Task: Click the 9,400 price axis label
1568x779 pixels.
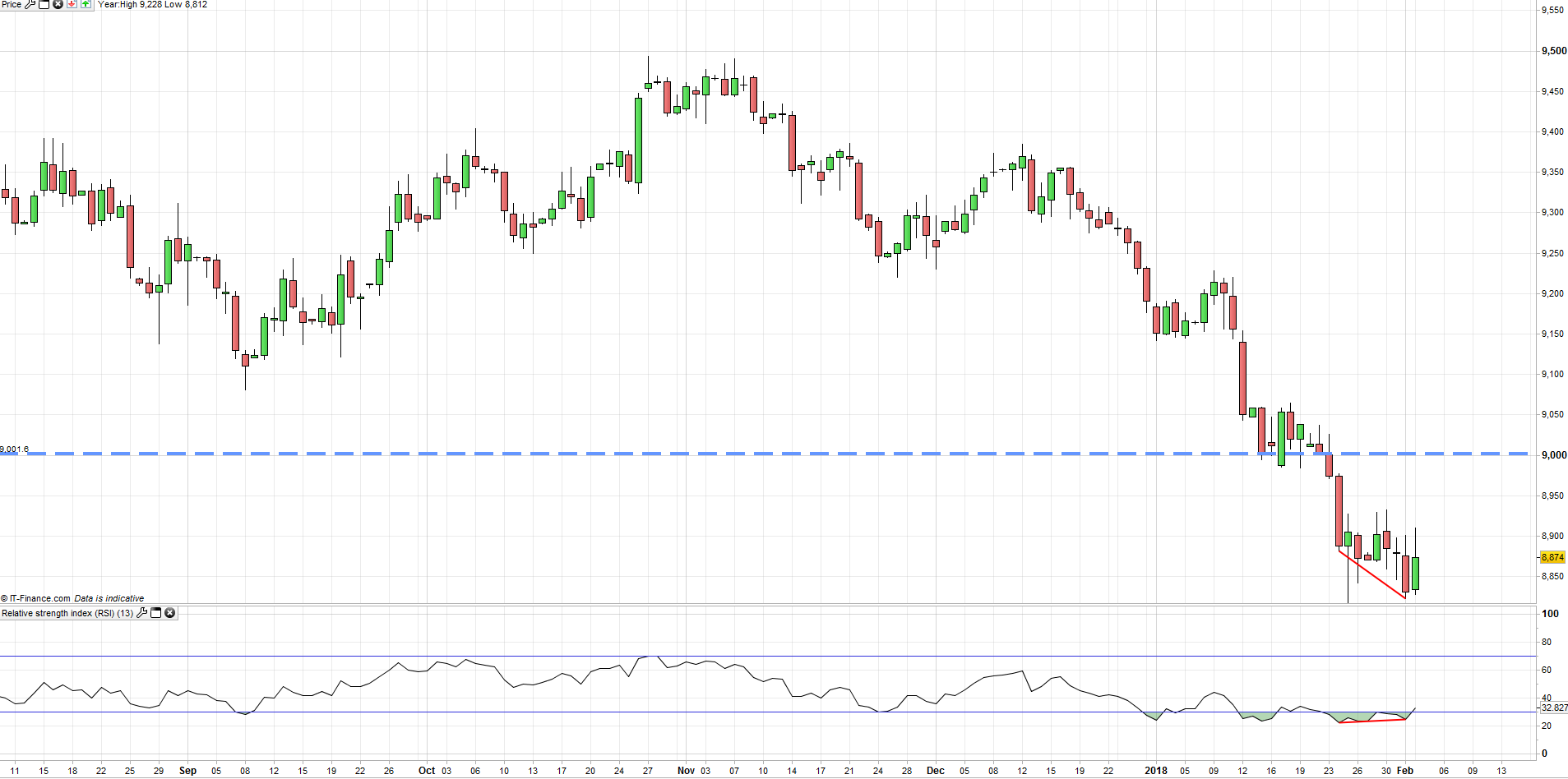Action: (x=1553, y=131)
